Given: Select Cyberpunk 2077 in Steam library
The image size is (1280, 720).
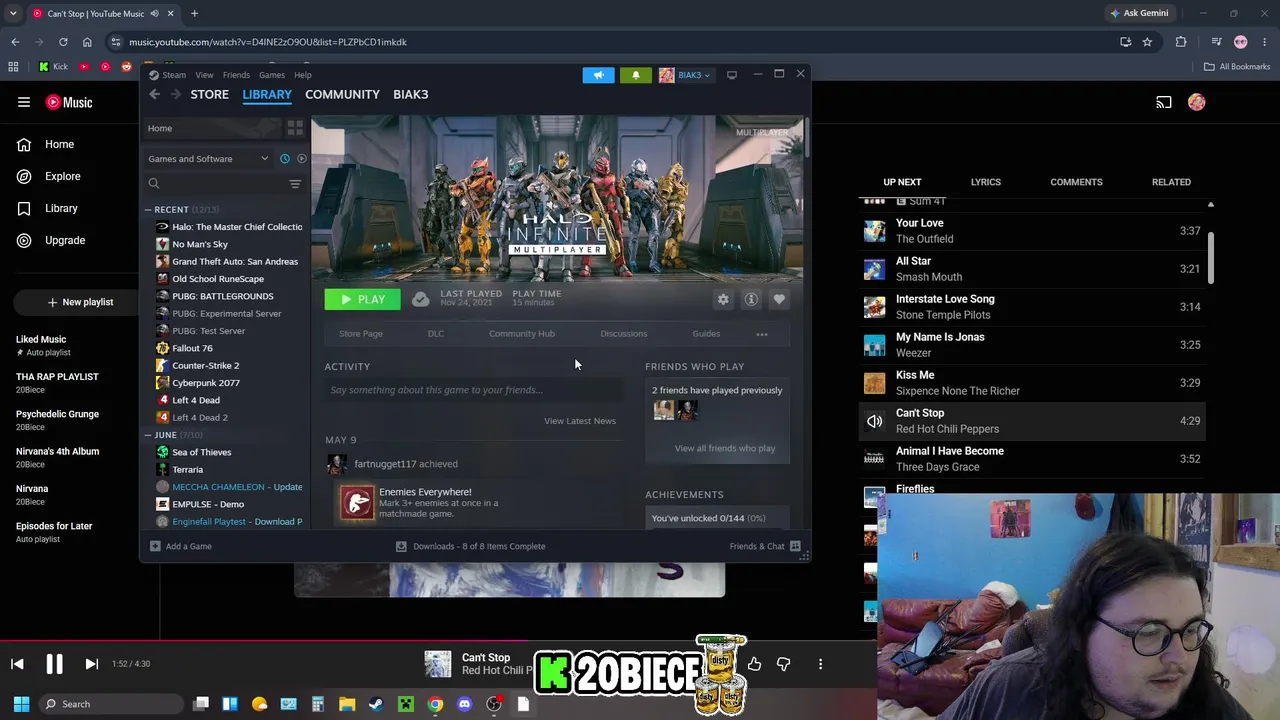Looking at the screenshot, I should click(206, 383).
